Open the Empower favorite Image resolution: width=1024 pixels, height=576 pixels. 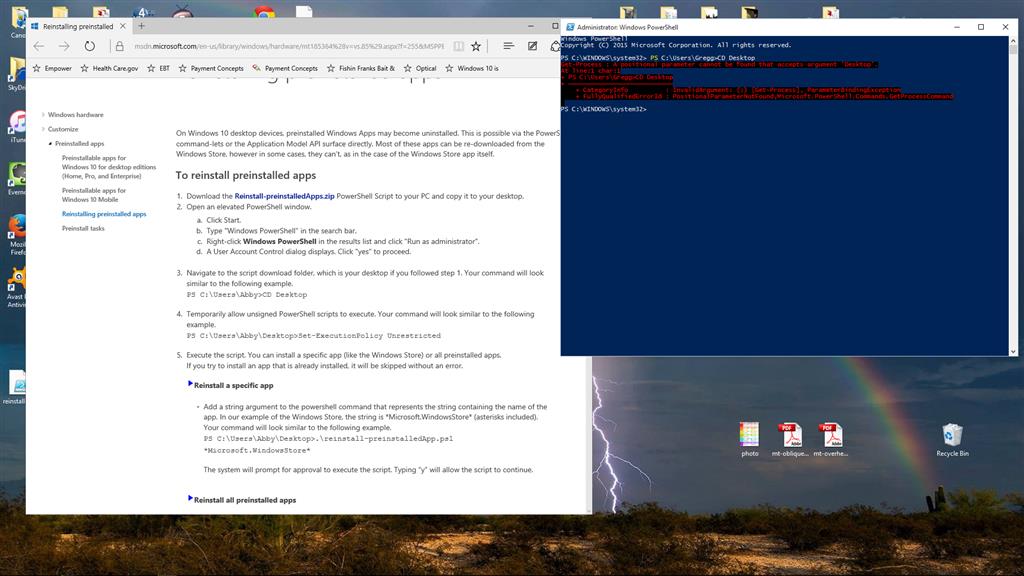click(x=52, y=68)
